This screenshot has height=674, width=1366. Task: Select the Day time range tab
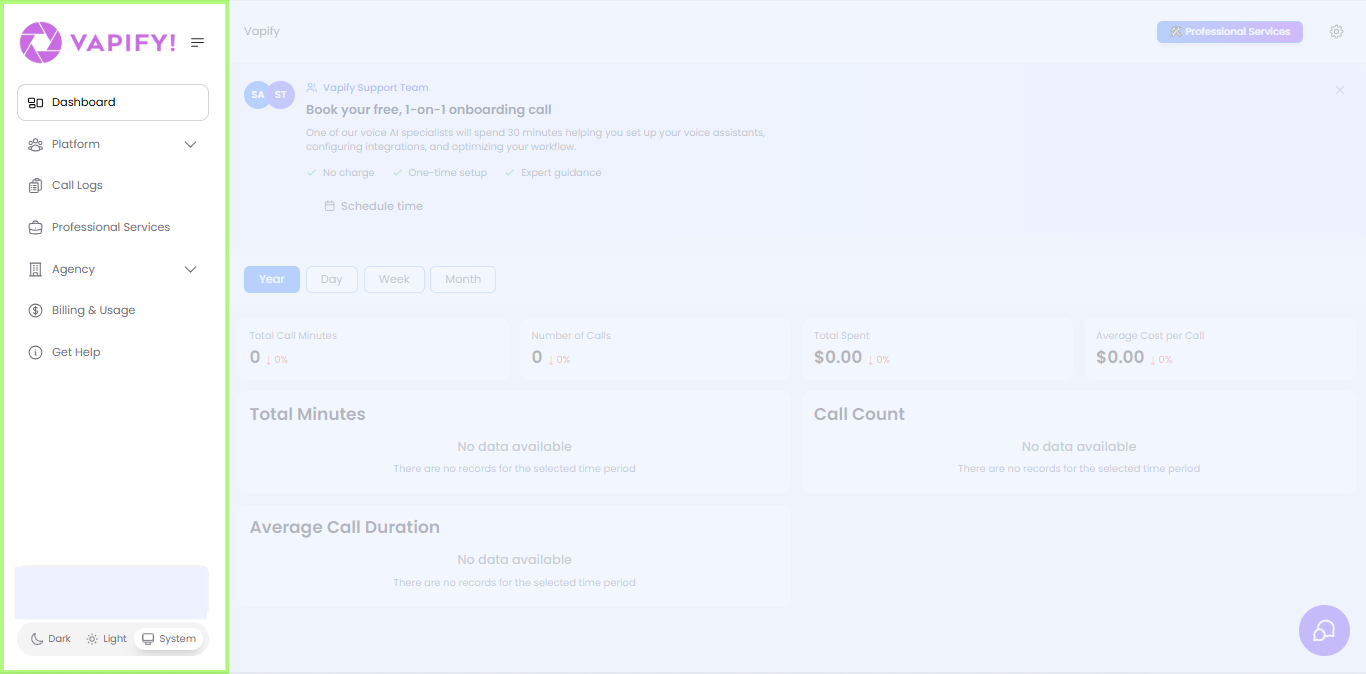(x=332, y=279)
